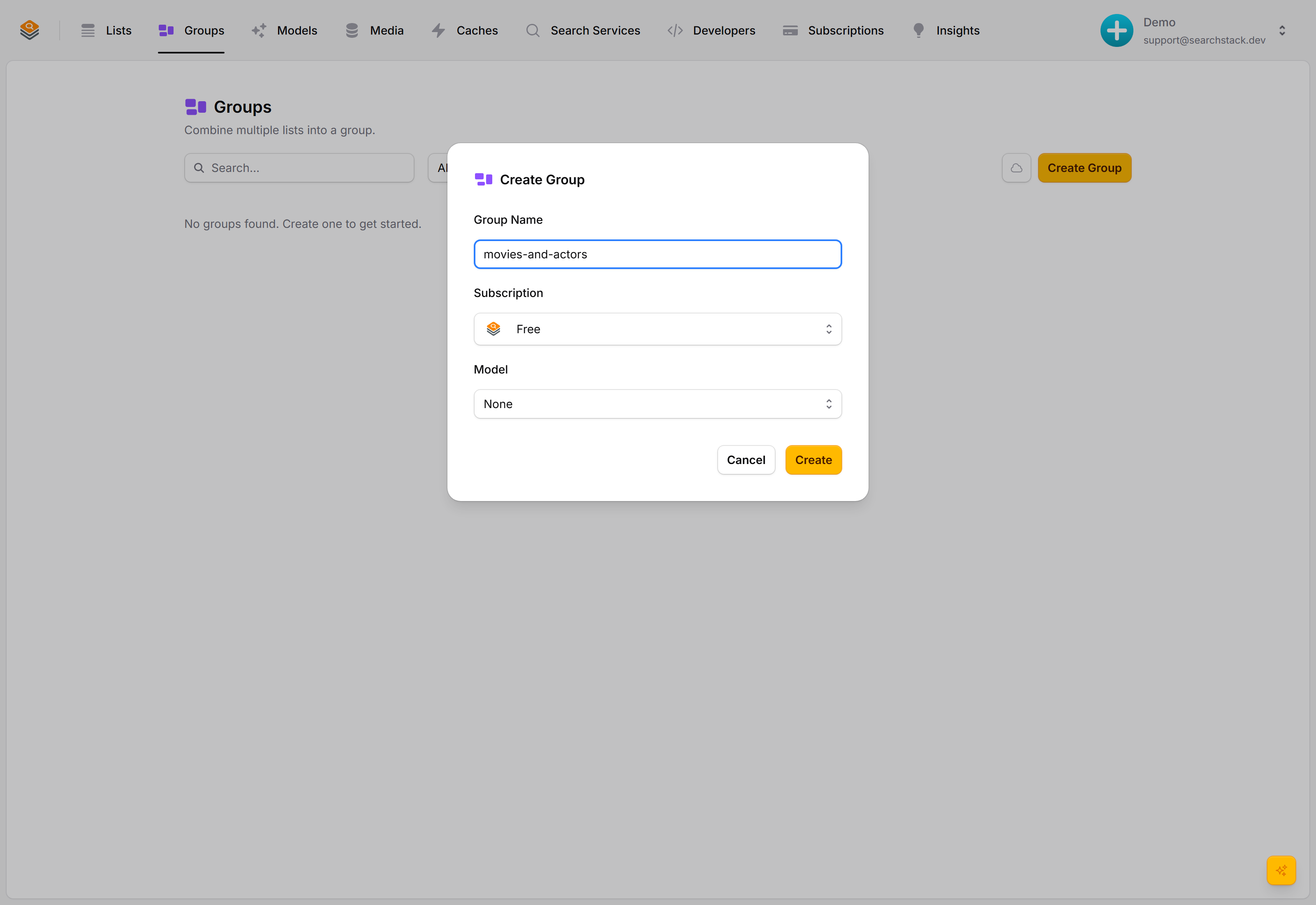
Task: Expand the Demo account switcher chevrons
Action: [x=1282, y=30]
